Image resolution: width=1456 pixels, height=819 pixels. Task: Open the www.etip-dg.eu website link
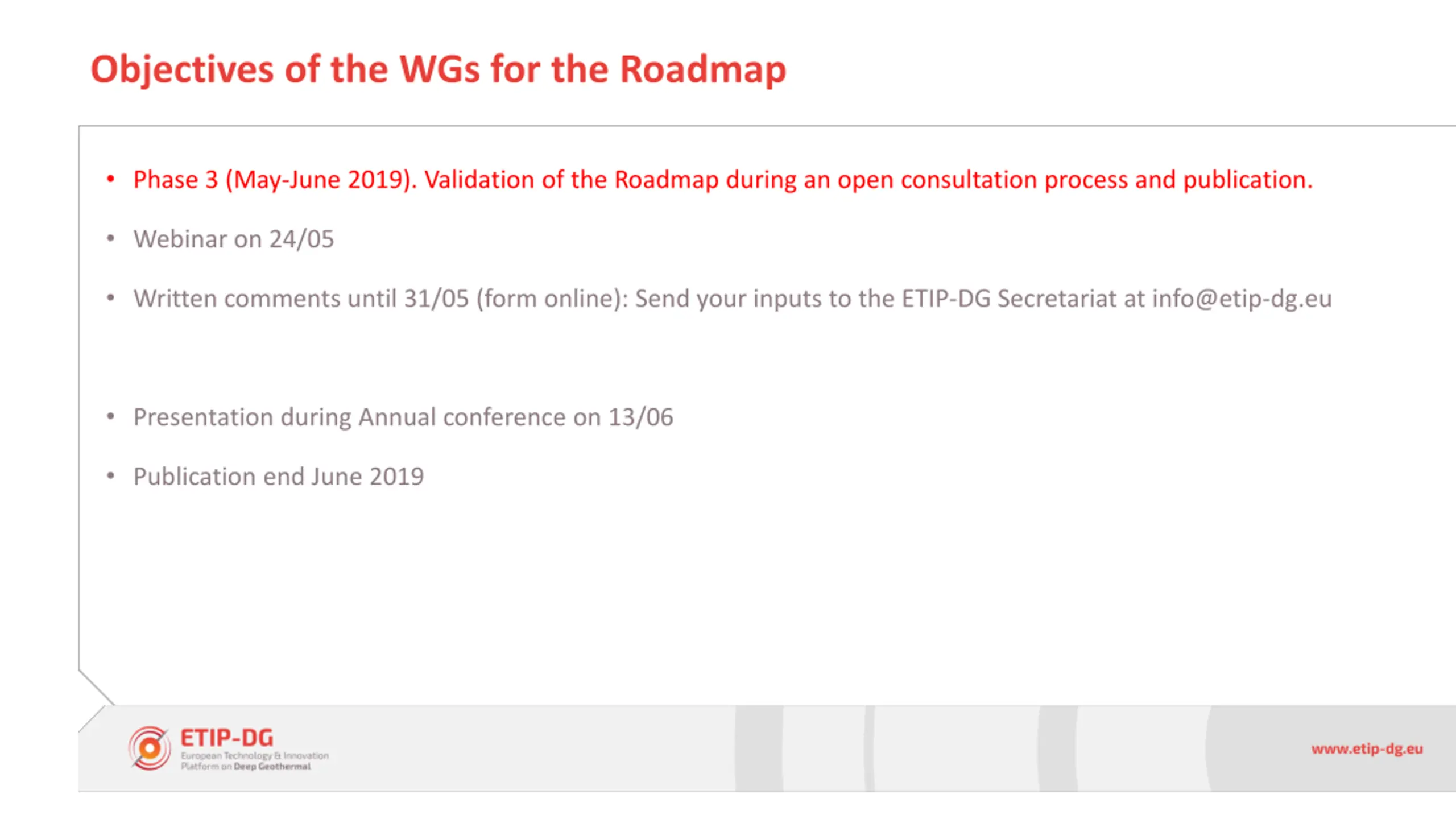pyautogui.click(x=1367, y=748)
